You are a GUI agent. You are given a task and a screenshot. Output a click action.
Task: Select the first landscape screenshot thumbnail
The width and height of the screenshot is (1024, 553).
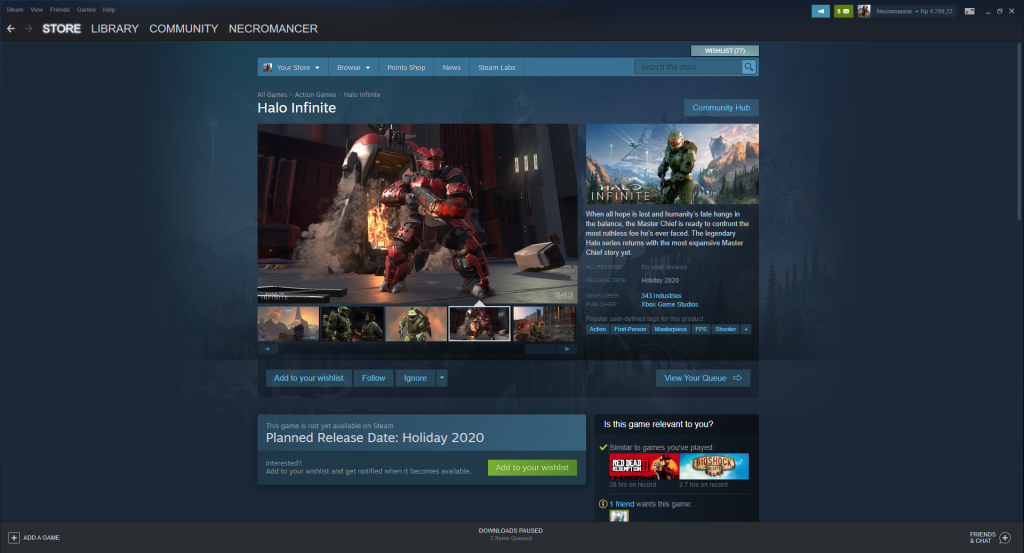pyautogui.click(x=288, y=324)
